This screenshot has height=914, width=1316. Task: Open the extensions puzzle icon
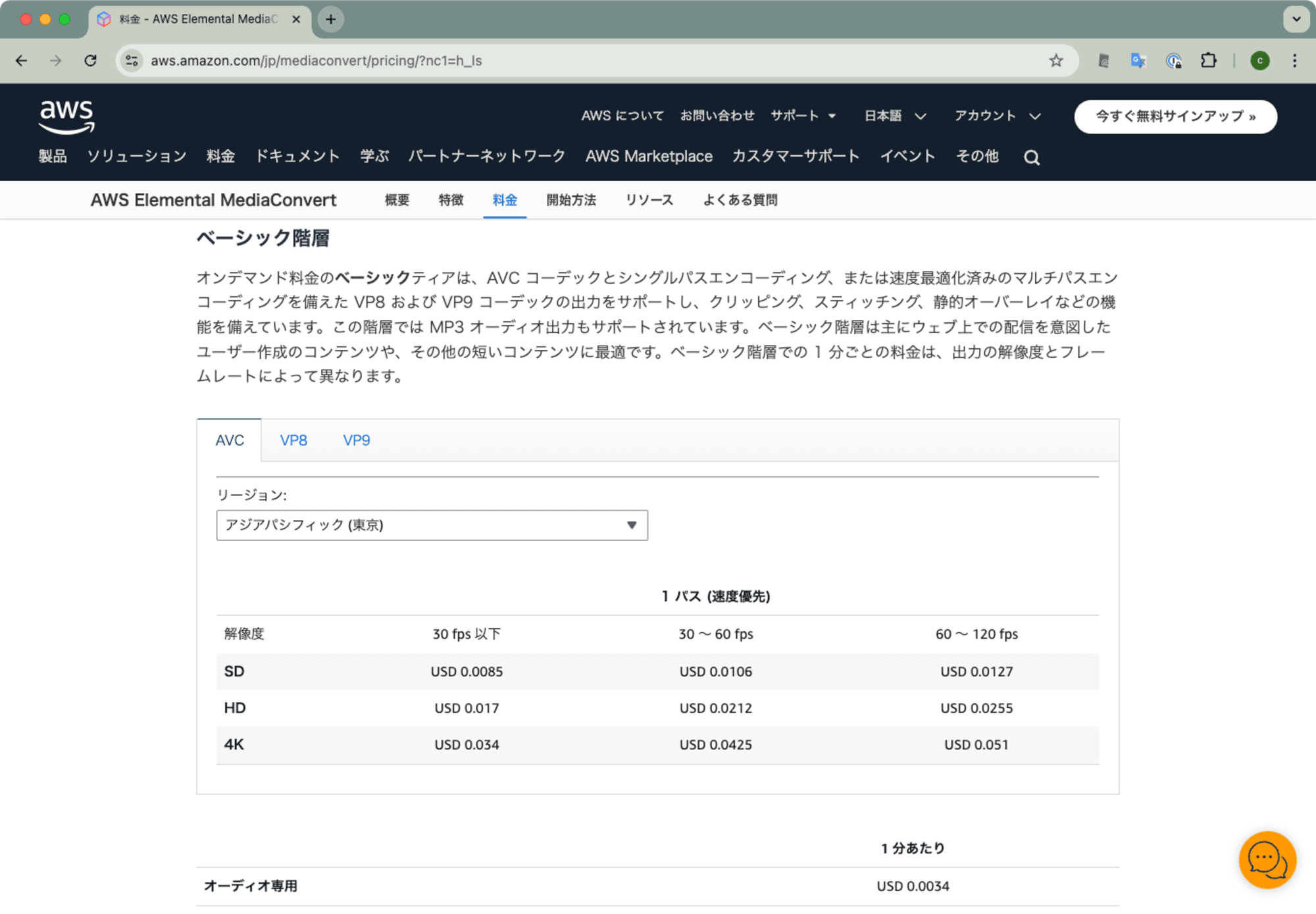[x=1208, y=61]
